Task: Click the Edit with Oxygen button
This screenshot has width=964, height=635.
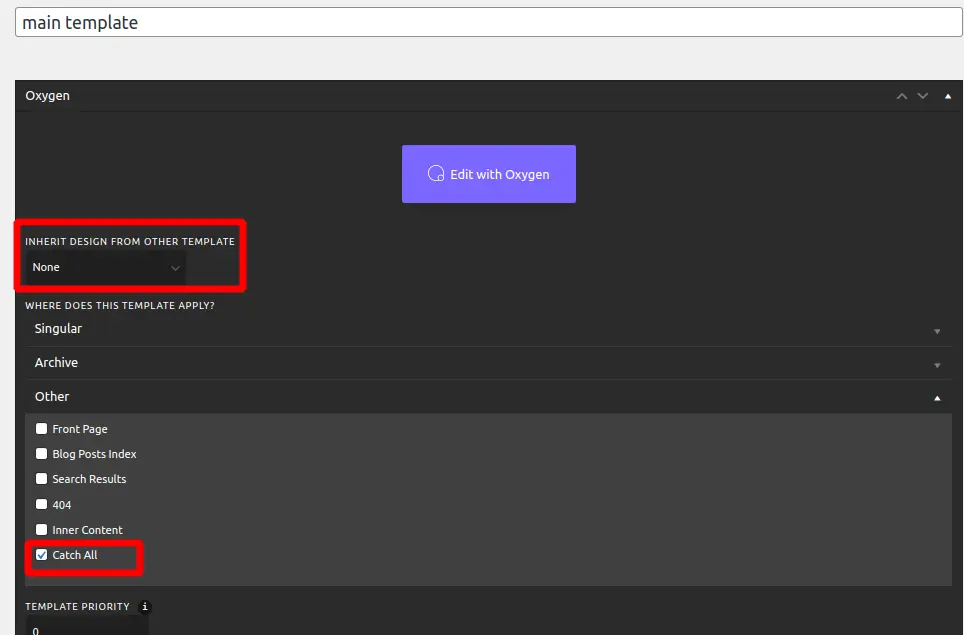Action: coord(488,174)
